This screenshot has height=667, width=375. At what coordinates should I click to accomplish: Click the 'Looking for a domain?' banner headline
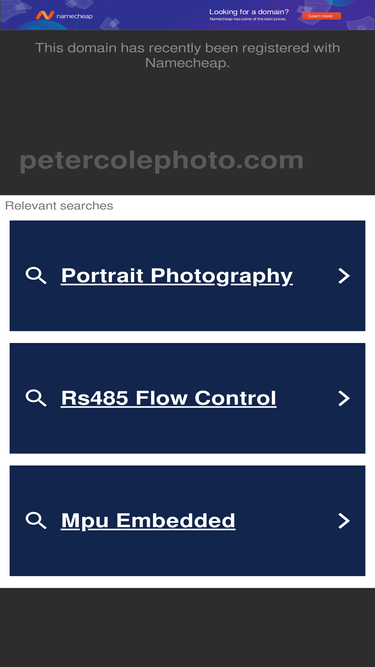point(249,11)
